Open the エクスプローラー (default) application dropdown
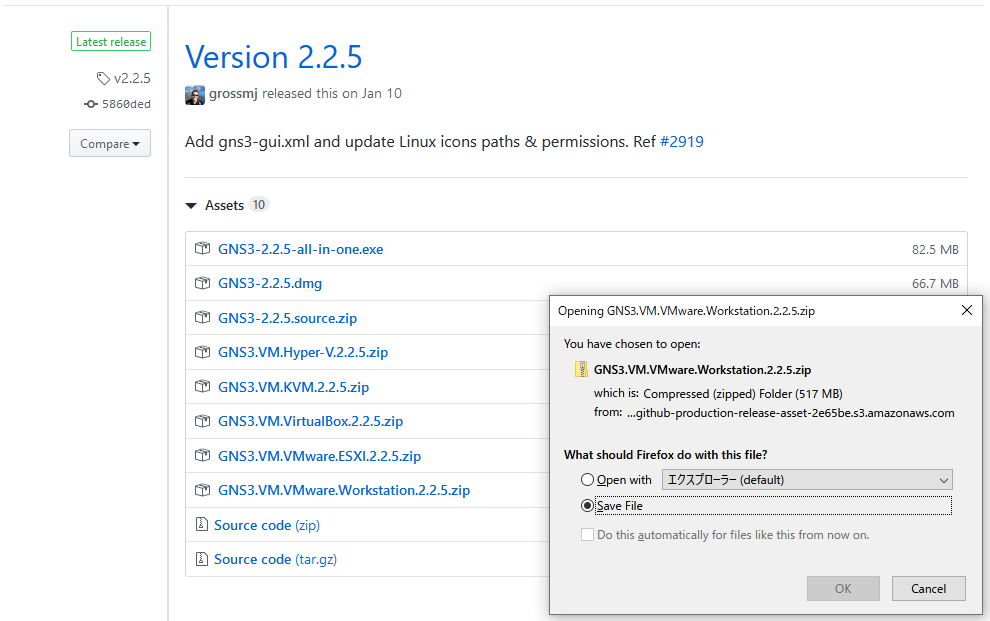Screen dimensions: 990x621 click(807, 480)
